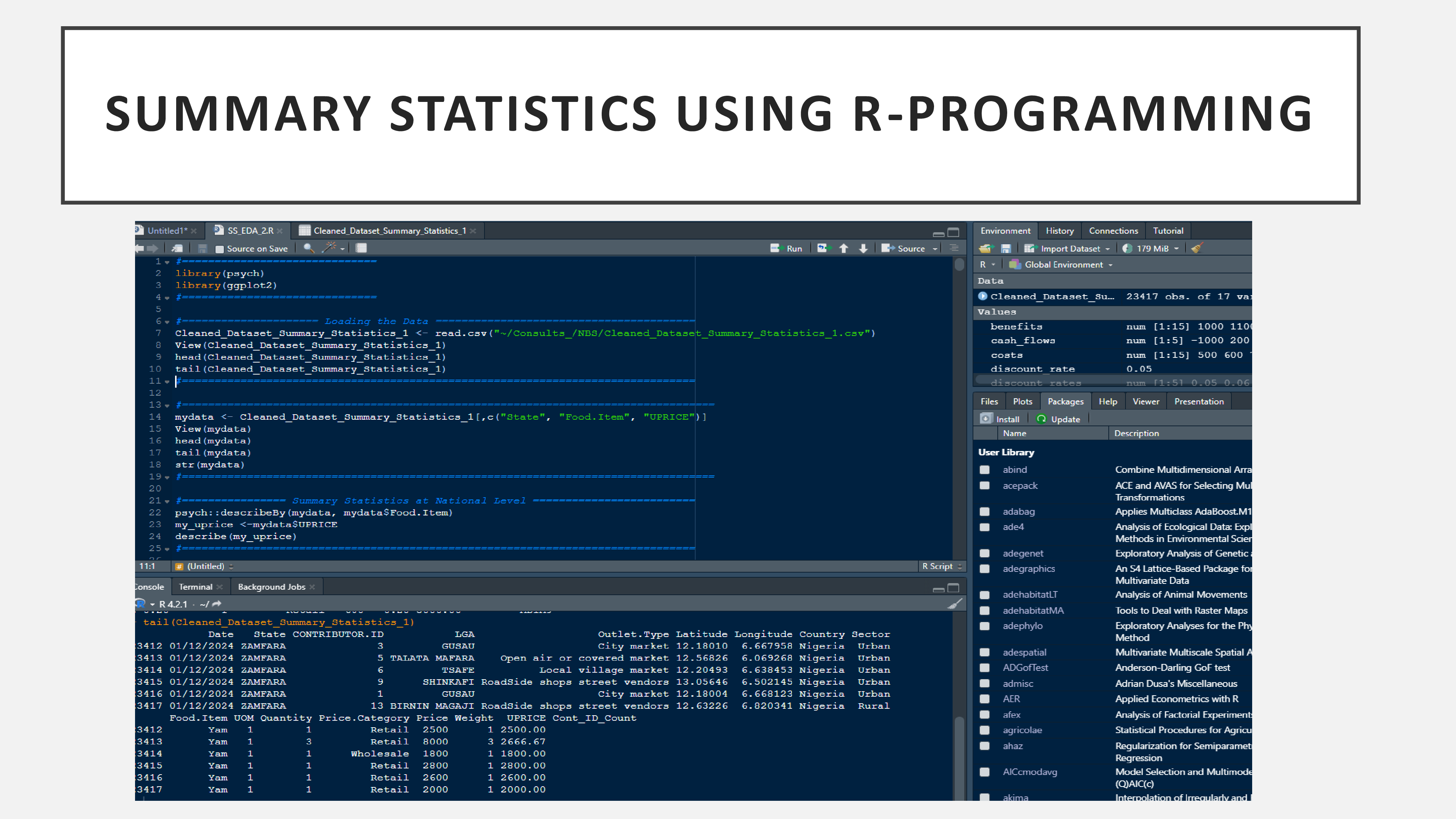Clear the workspace with the broom icon
Image resolution: width=1456 pixels, height=819 pixels.
pos(1196,248)
